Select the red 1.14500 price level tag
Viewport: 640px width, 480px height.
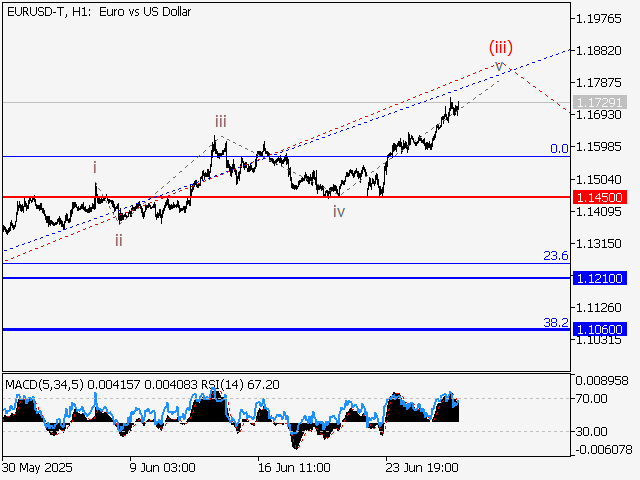pos(600,198)
